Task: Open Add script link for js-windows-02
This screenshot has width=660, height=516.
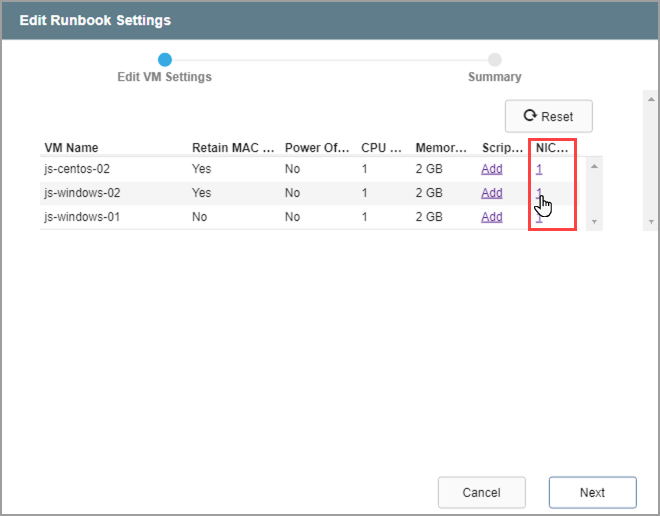Action: [492, 193]
